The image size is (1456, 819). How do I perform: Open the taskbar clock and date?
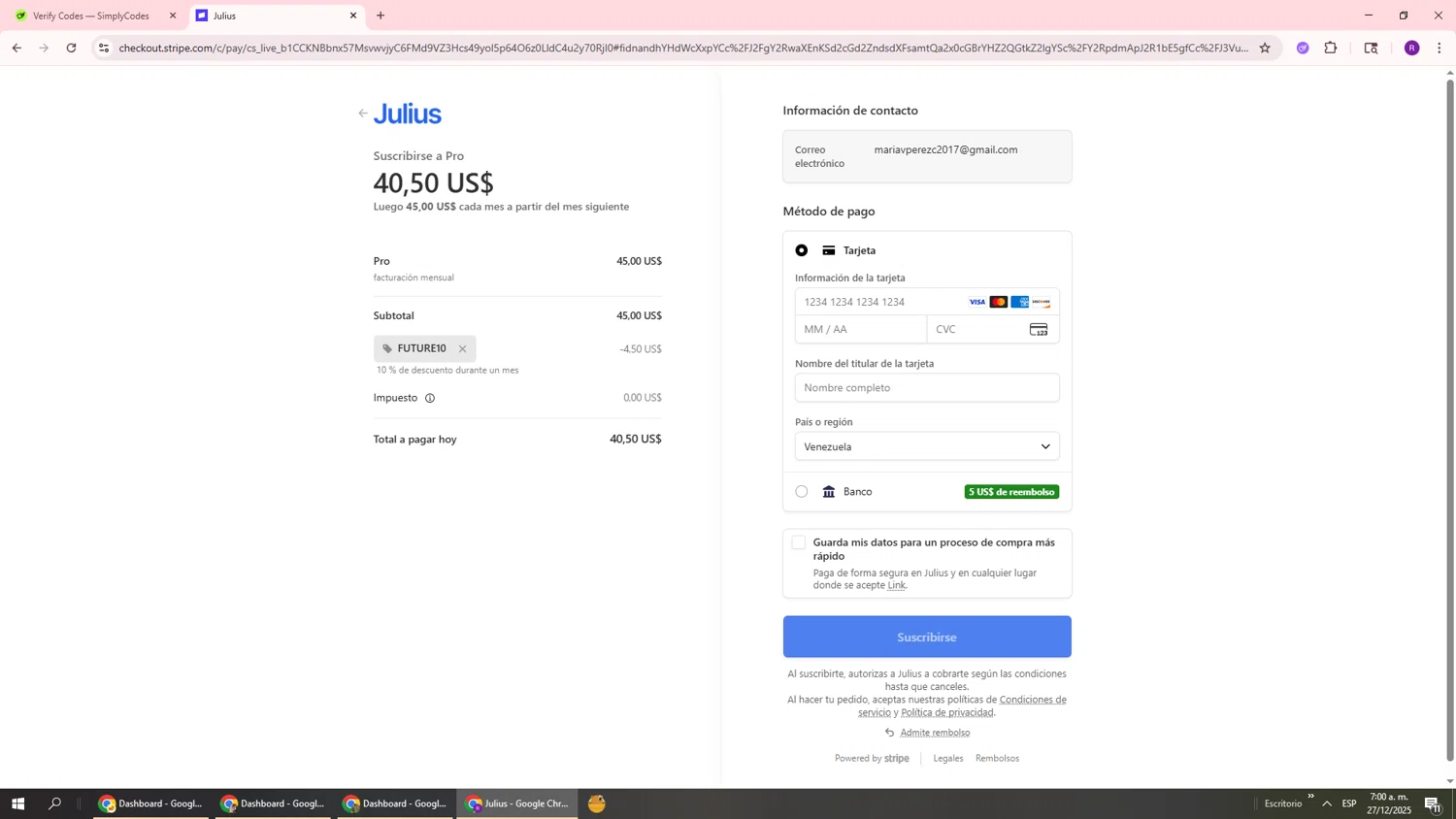click(1389, 803)
